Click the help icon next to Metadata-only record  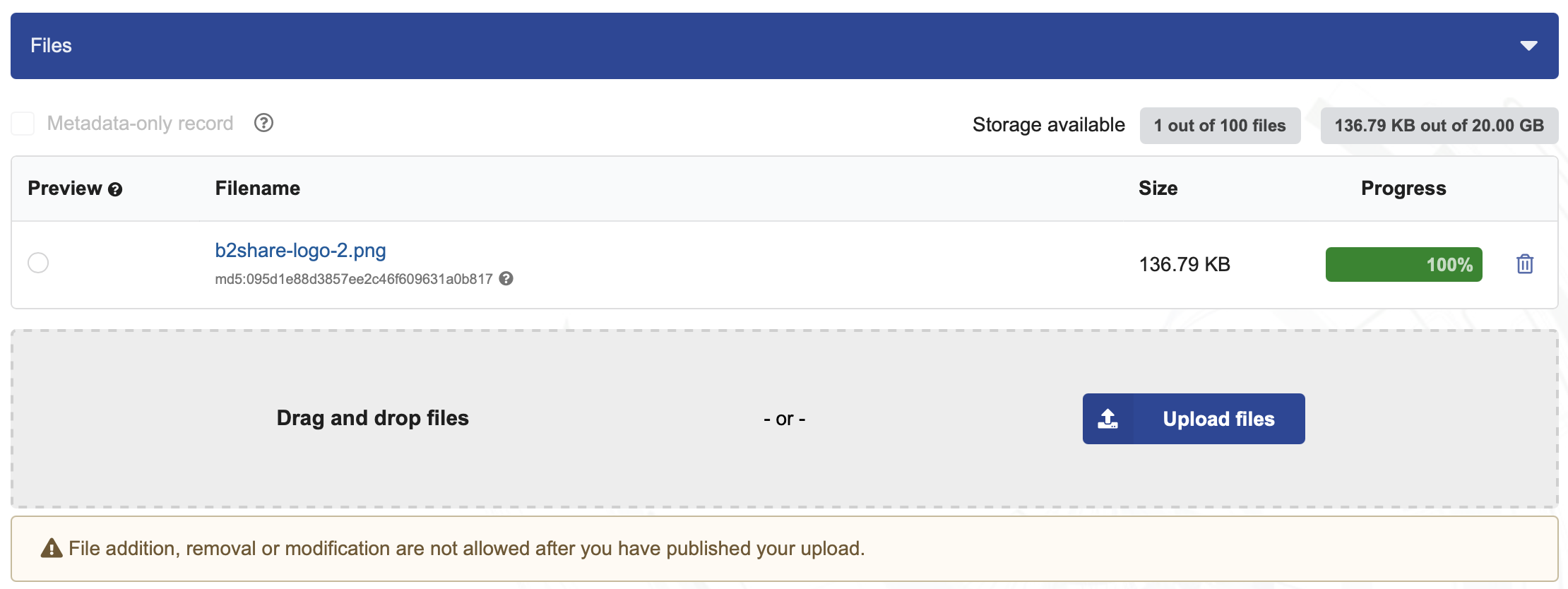point(263,124)
